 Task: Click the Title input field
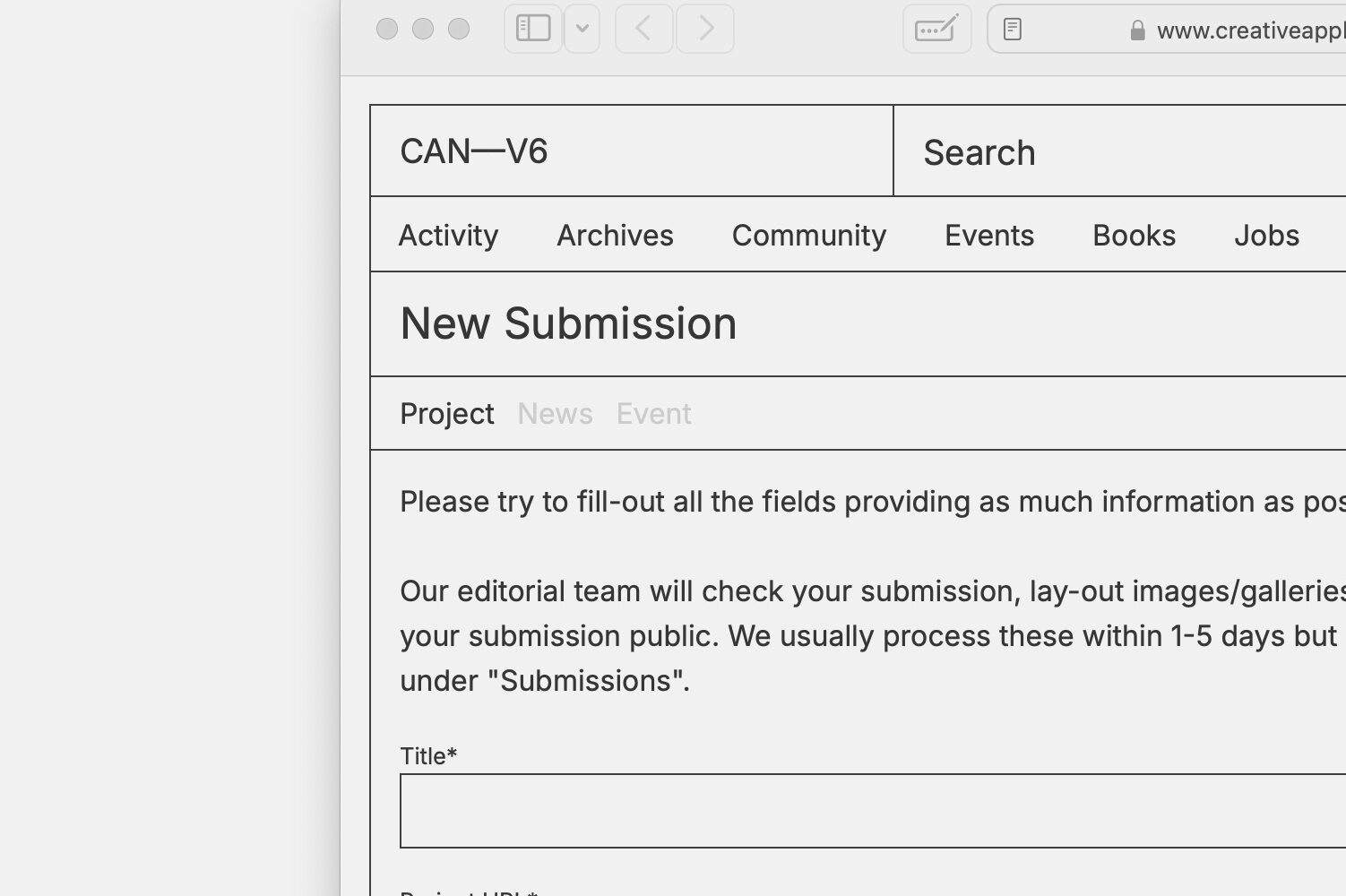pos(873,811)
